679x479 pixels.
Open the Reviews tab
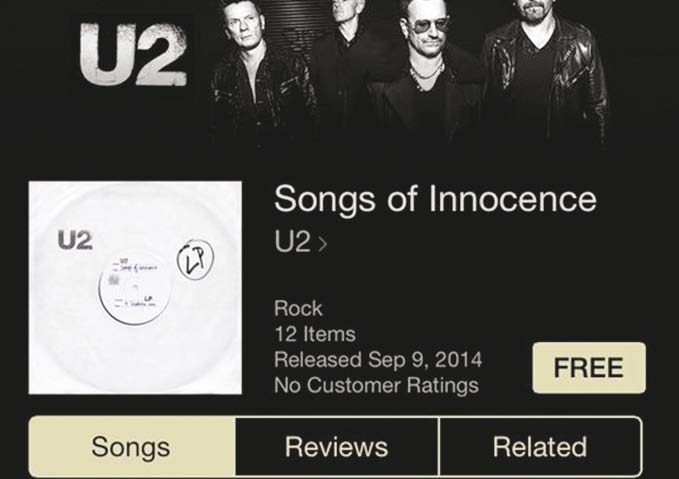point(337,447)
